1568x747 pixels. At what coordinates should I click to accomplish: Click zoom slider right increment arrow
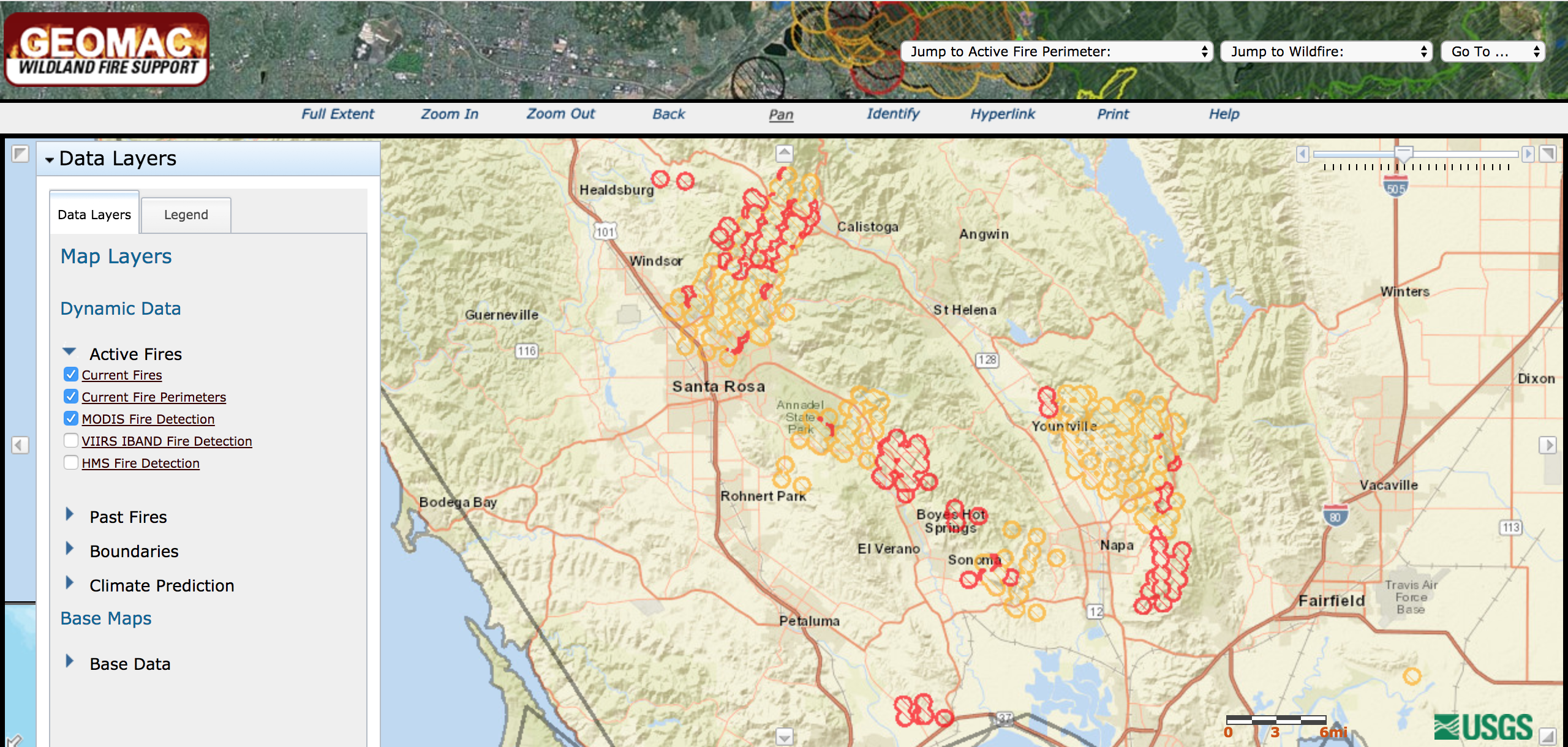pyautogui.click(x=1528, y=154)
